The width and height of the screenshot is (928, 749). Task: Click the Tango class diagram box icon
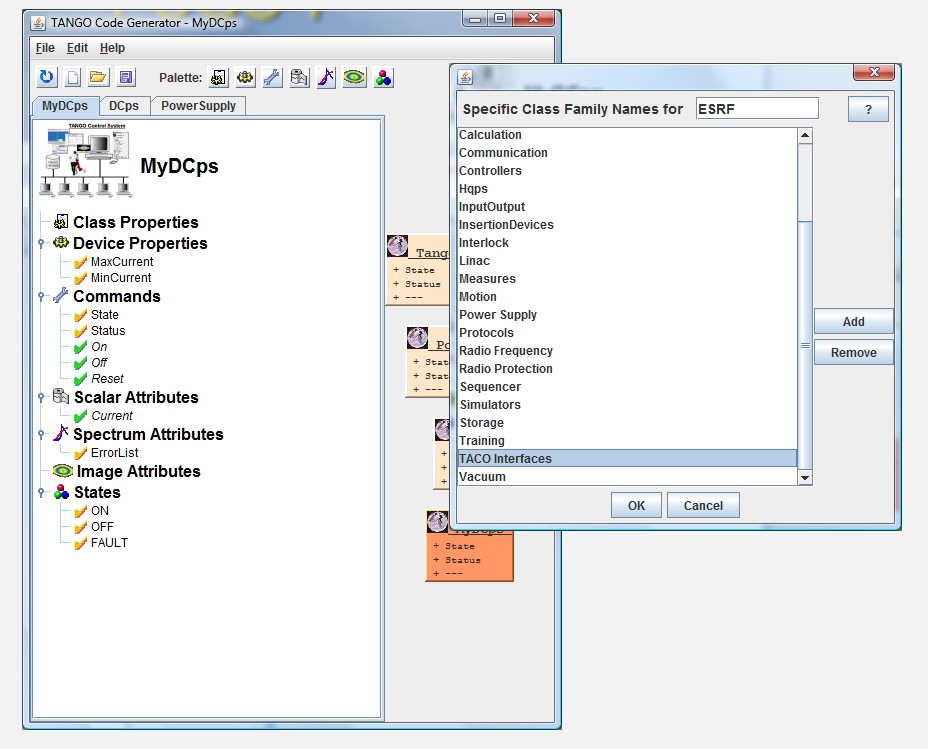398,246
